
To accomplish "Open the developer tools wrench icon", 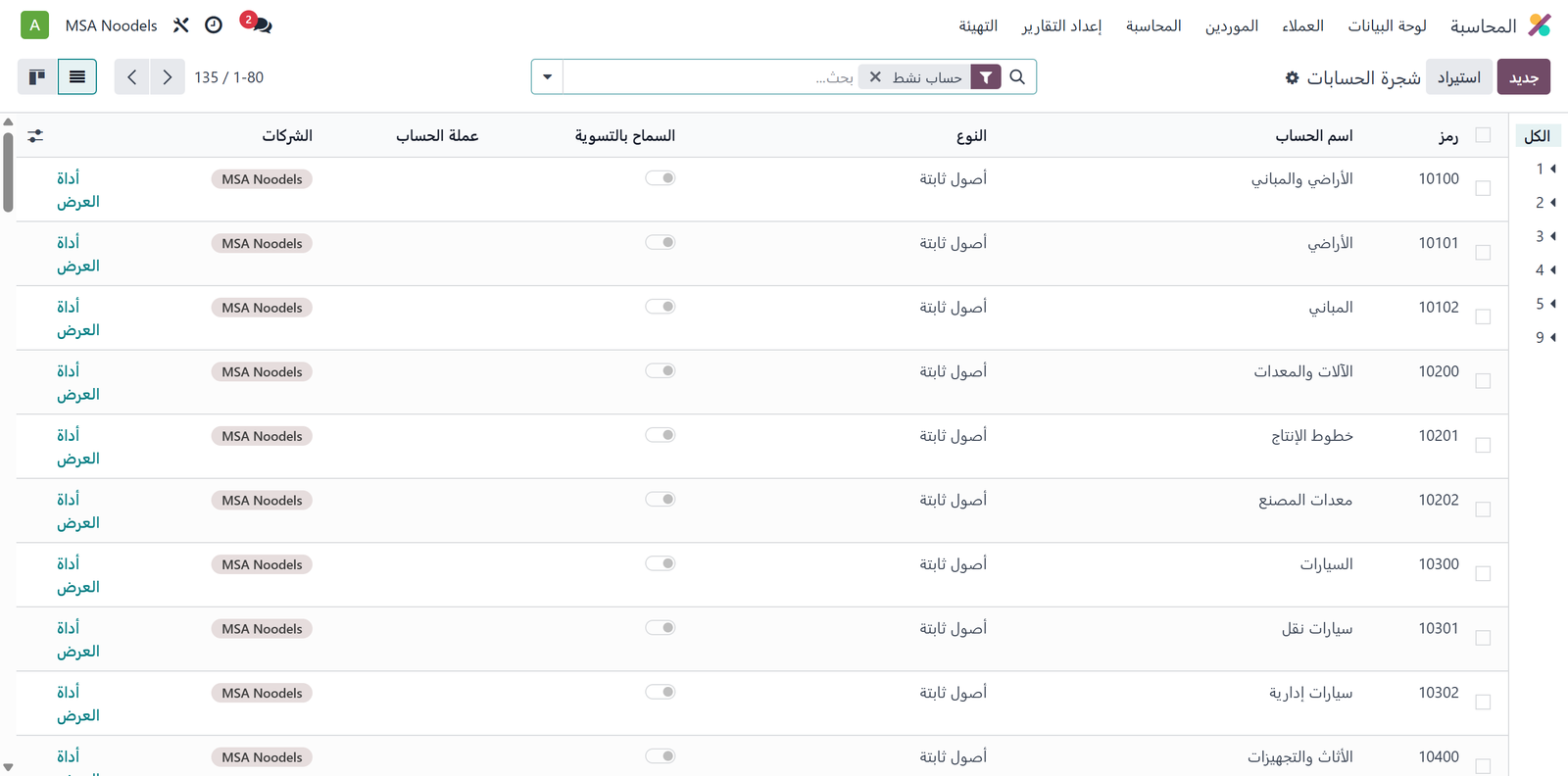I will tap(180, 25).
